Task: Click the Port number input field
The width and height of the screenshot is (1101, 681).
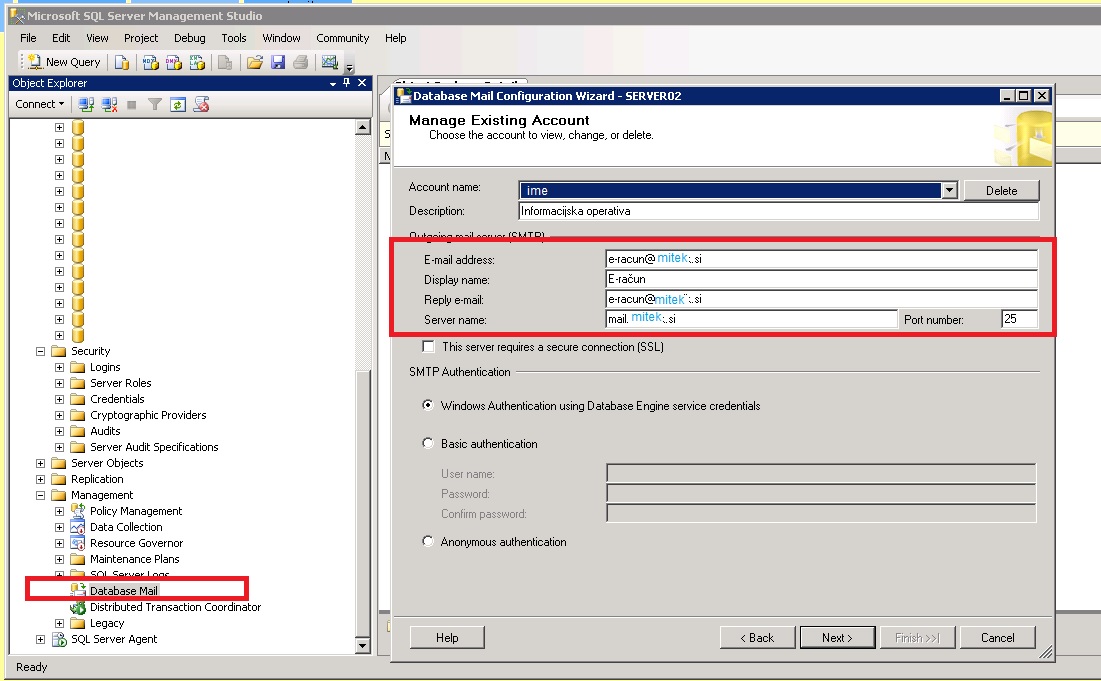Action: click(1019, 319)
